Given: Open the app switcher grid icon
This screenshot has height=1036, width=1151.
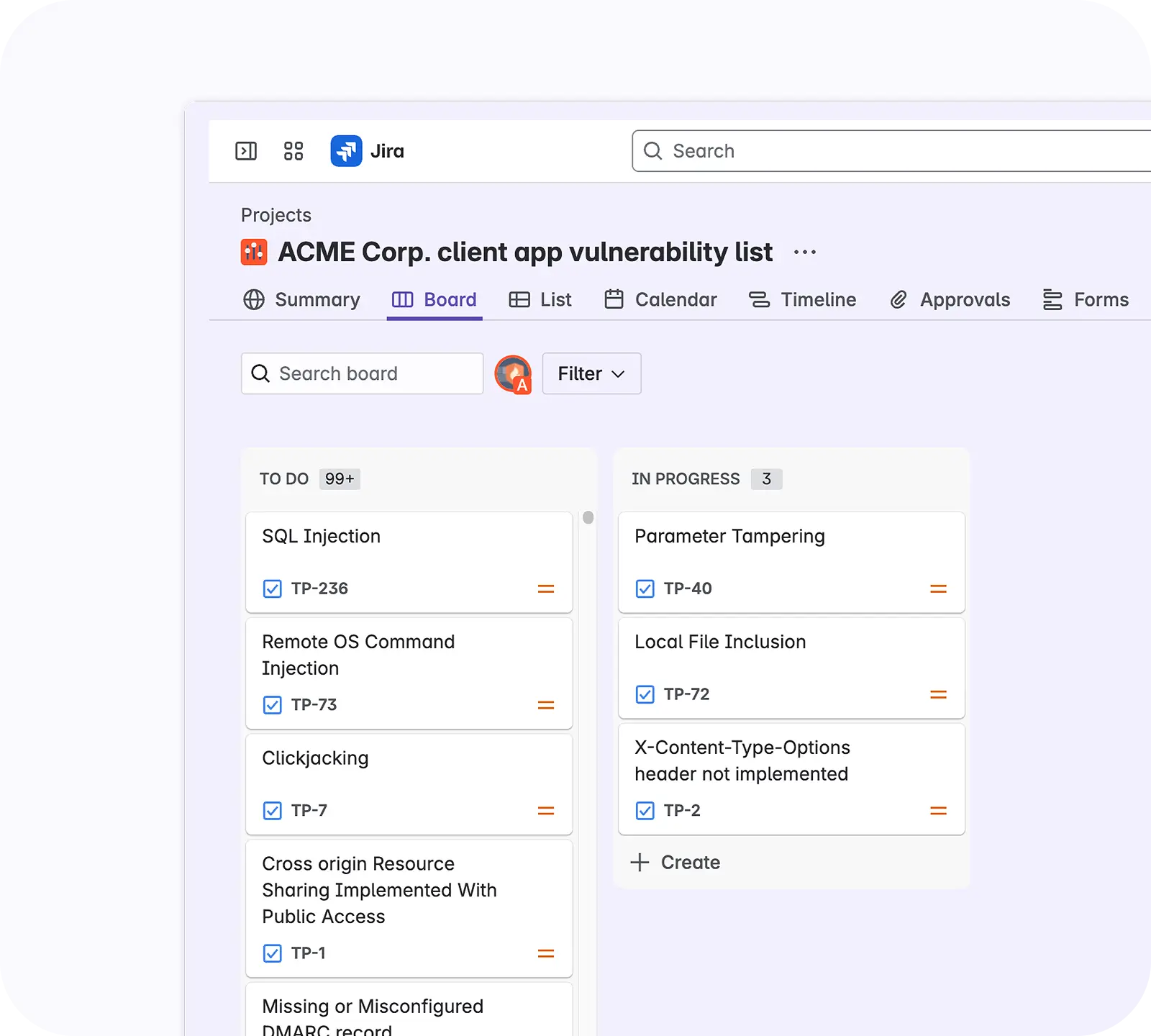Looking at the screenshot, I should 294,151.
